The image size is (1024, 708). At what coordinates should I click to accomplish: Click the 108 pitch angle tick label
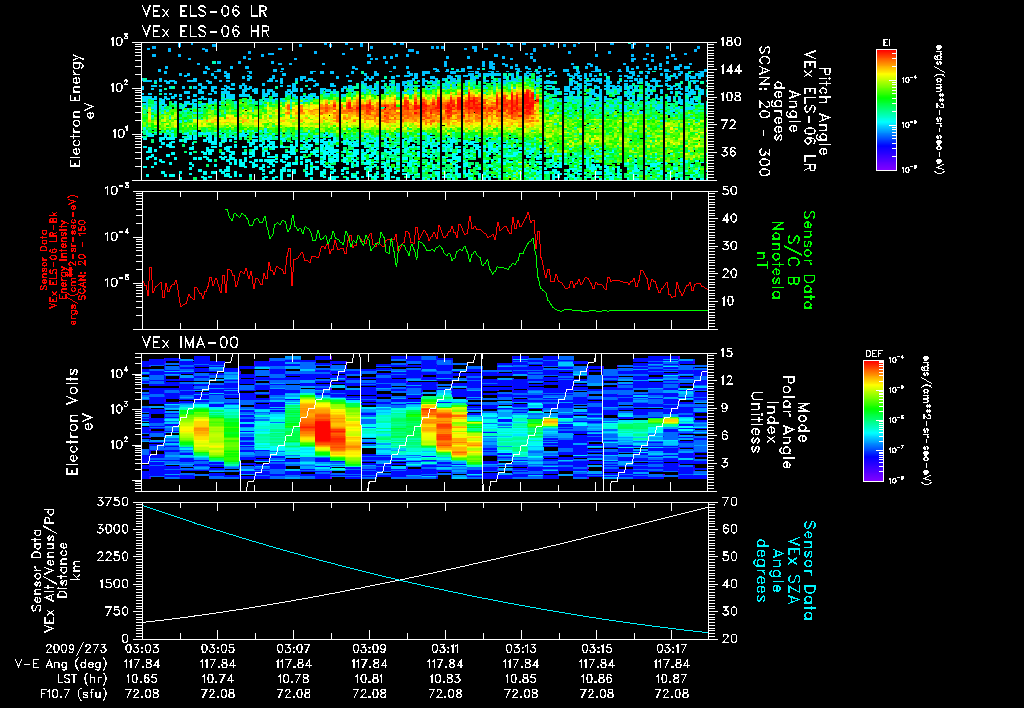[x=731, y=97]
